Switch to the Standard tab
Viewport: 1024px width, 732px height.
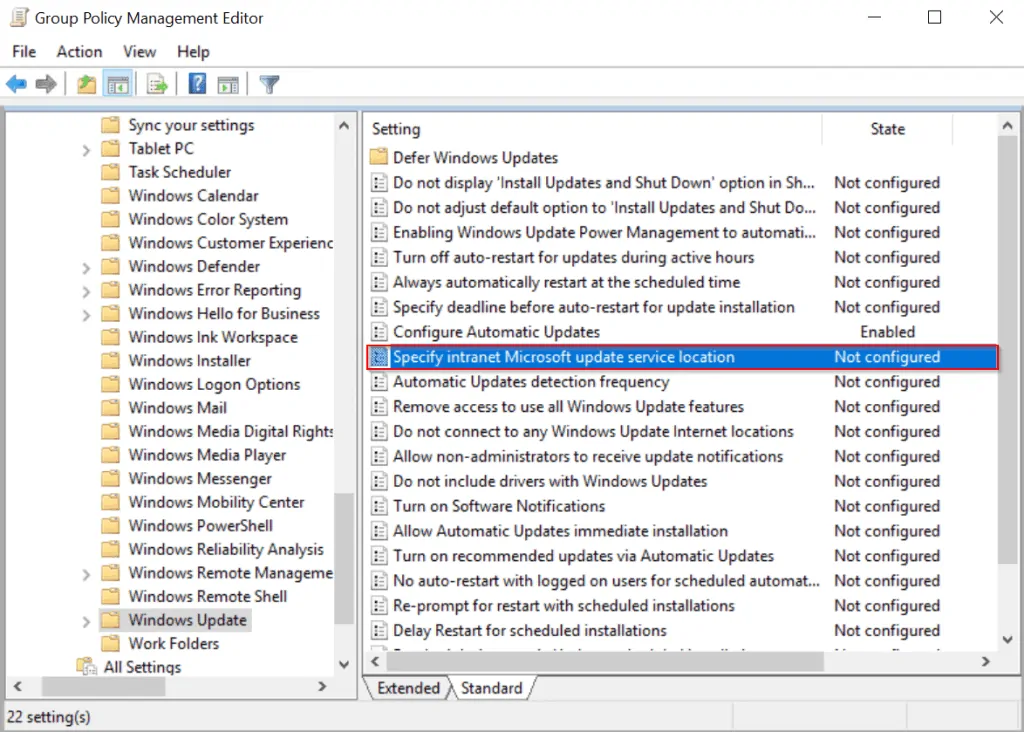coord(493,688)
